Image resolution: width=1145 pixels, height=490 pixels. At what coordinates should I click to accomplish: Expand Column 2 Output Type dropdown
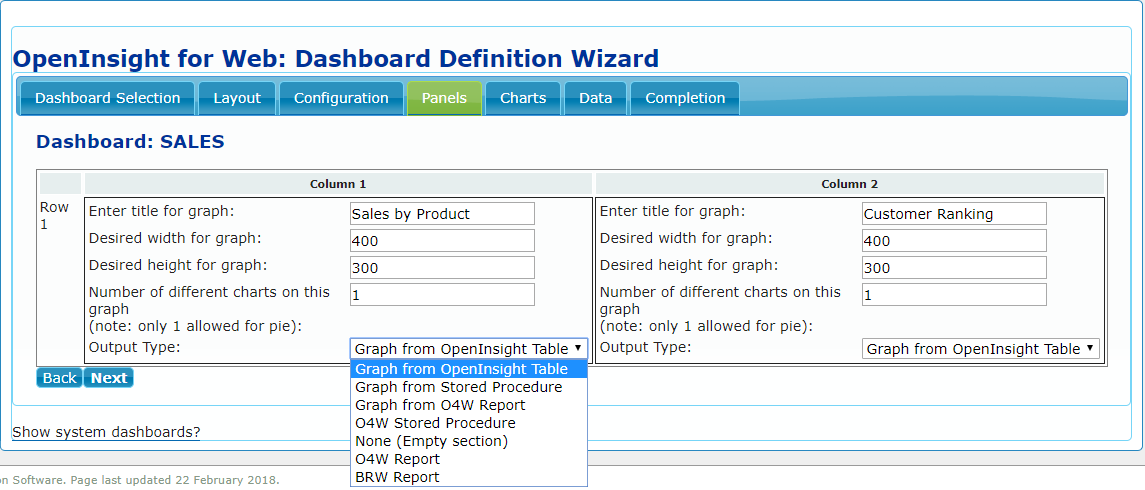[x=980, y=349]
